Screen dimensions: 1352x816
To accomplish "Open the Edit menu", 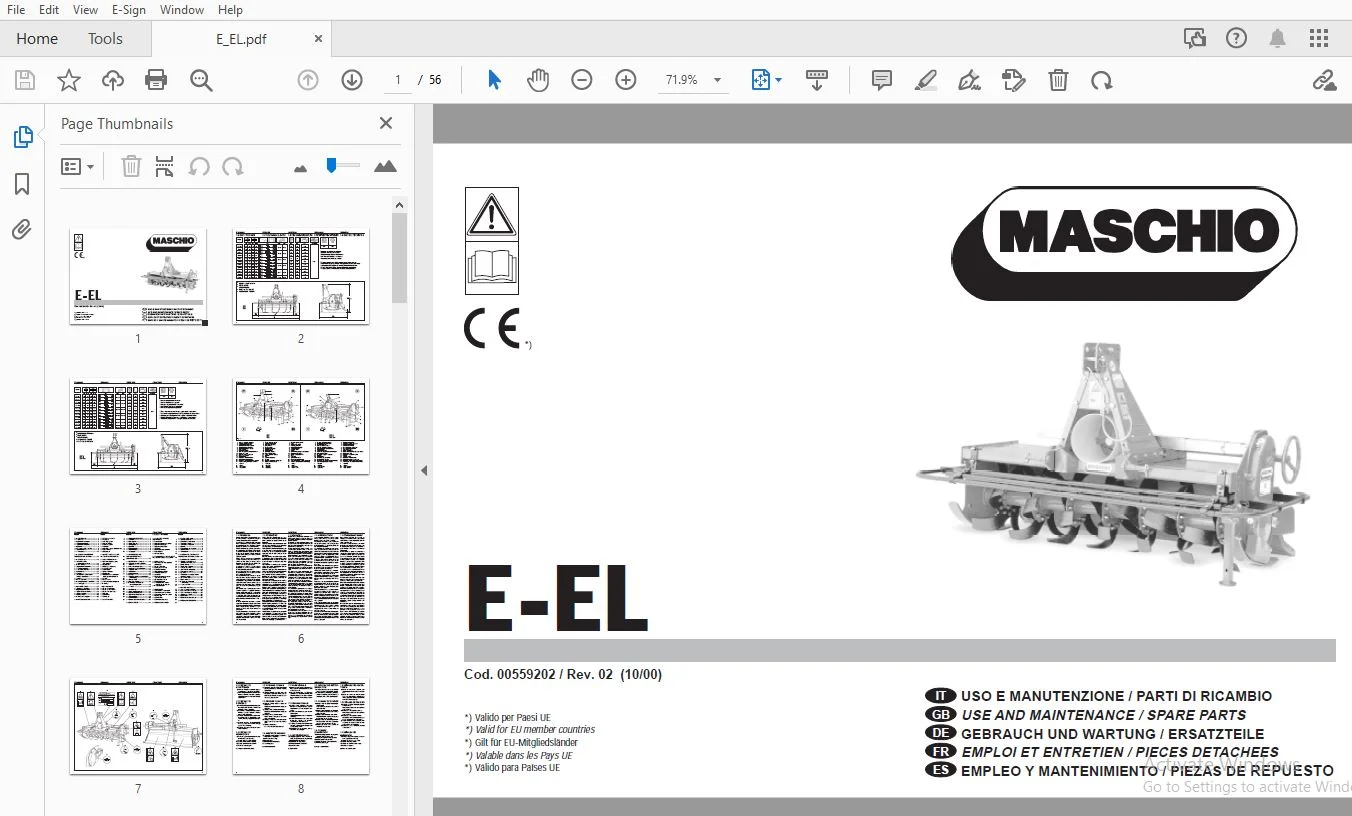I will pyautogui.click(x=49, y=10).
